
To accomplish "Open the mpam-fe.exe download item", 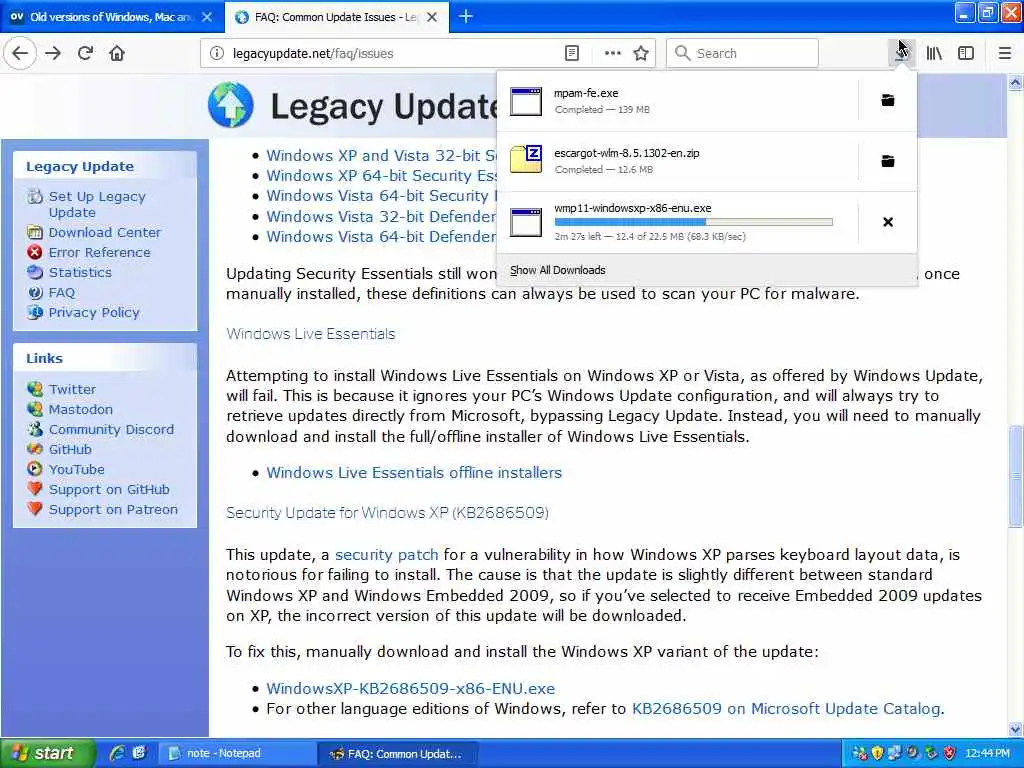I will 677,101.
